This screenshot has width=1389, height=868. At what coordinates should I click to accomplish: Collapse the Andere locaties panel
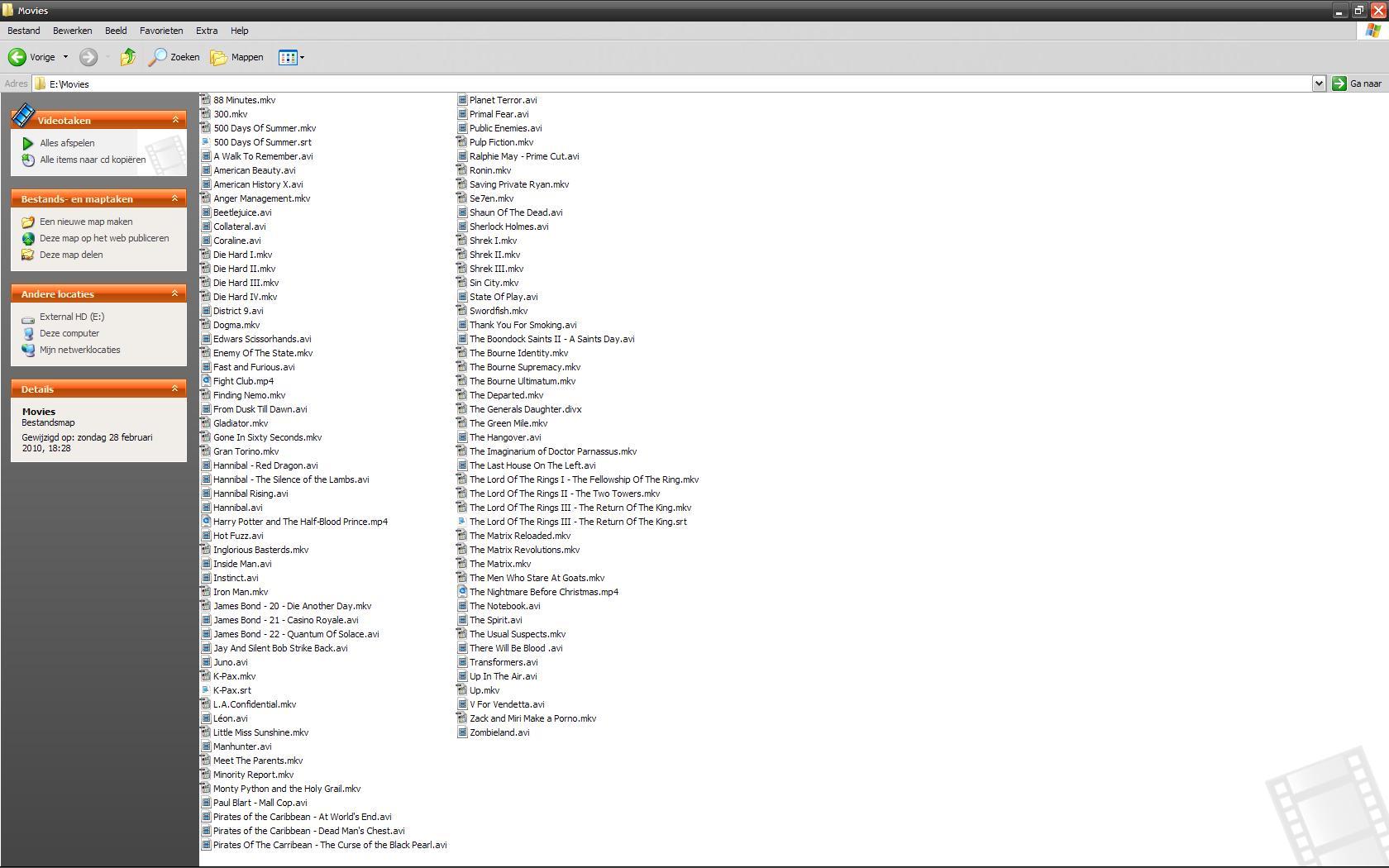click(x=175, y=293)
